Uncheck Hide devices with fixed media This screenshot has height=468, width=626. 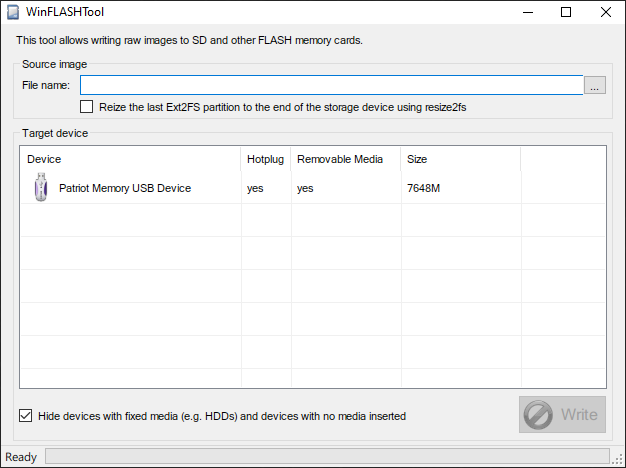click(26, 416)
